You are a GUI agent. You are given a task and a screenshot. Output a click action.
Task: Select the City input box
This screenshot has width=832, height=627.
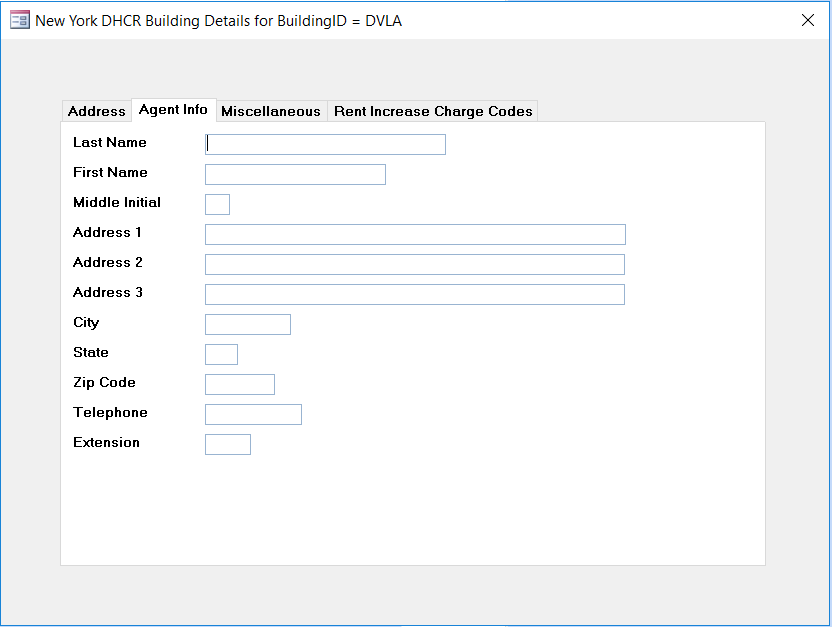tap(248, 324)
